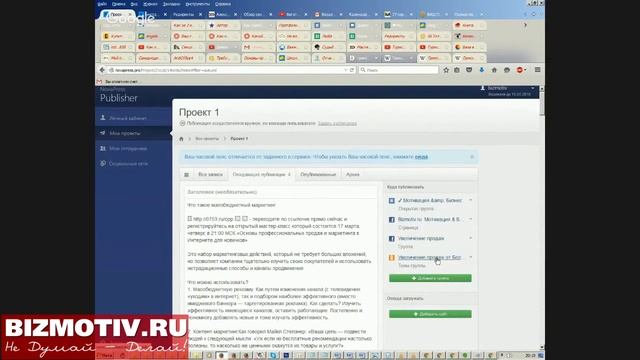Screen dimensions: 640x360
Task: Expand dropdown arrow of Odnoklassniki target
Action: 471,257
